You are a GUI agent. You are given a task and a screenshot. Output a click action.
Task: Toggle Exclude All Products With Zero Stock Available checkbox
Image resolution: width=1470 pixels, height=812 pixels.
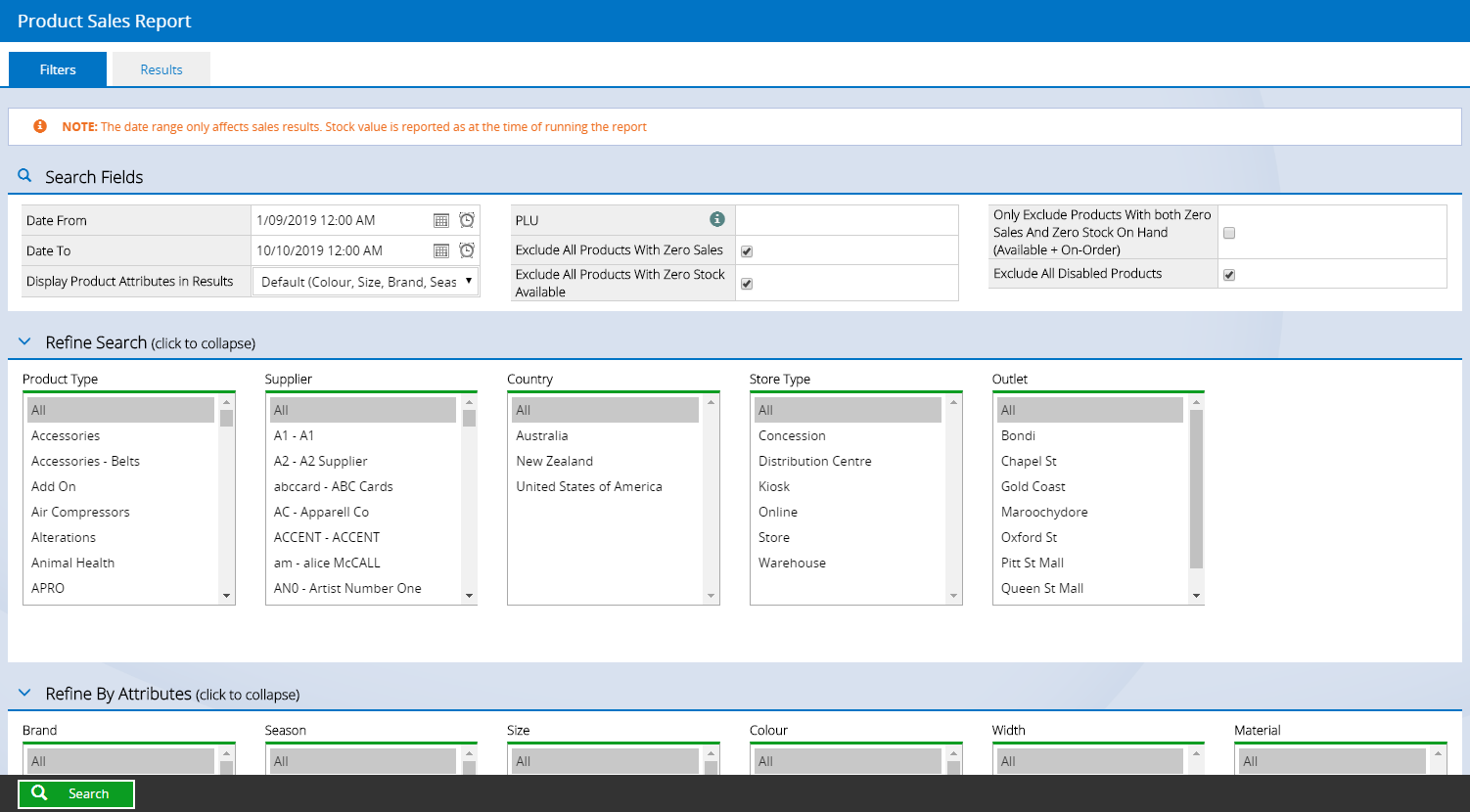click(747, 284)
